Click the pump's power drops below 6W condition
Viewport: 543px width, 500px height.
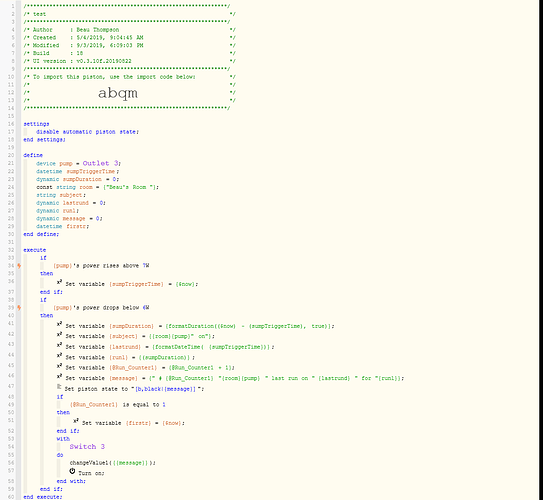coord(101,307)
